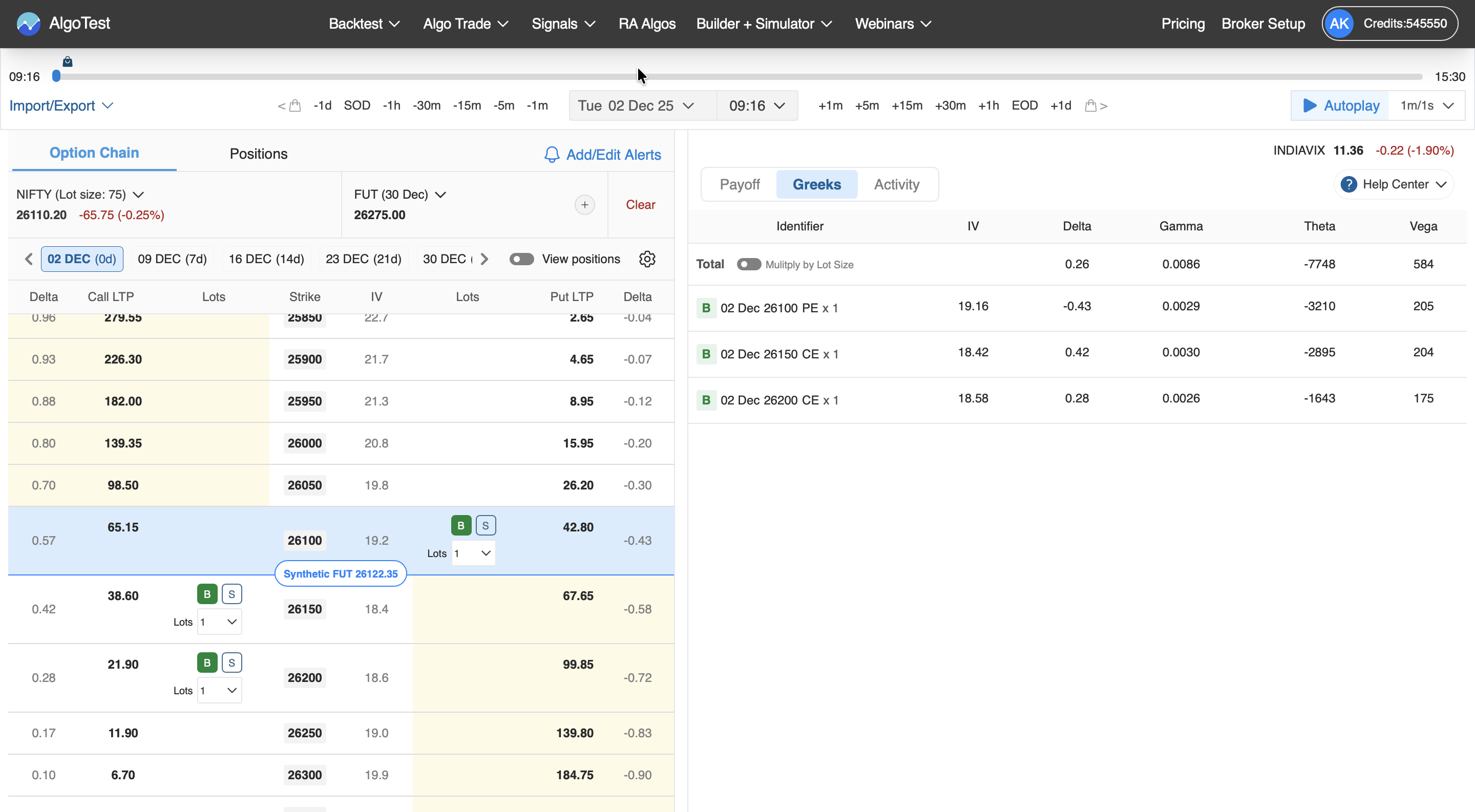1475x812 pixels.
Task: Click the red Clear button
Action: 640,205
